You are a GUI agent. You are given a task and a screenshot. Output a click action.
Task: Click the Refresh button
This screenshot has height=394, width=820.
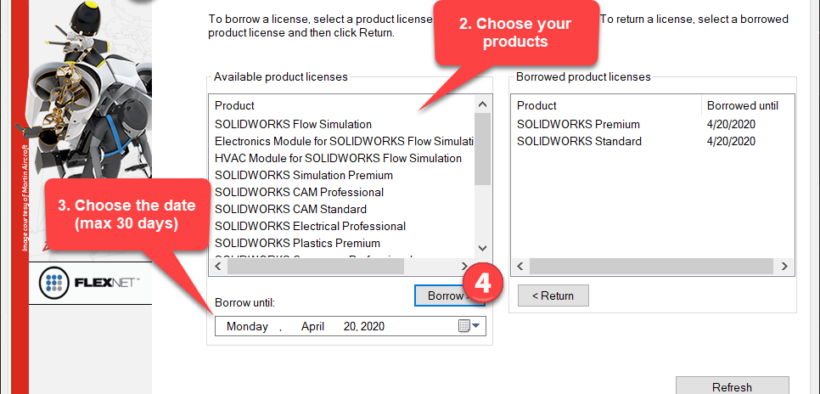point(732,386)
